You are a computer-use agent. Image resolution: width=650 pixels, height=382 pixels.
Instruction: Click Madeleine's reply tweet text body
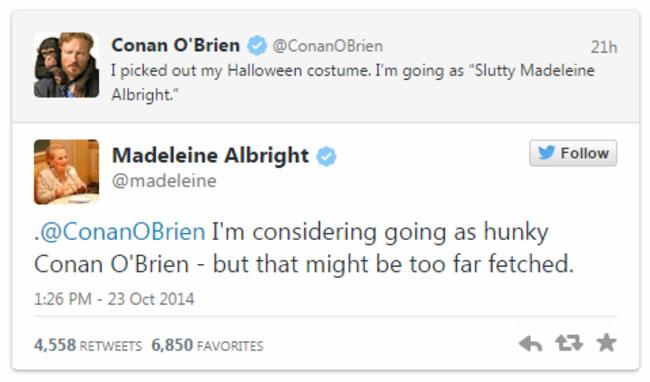[x=304, y=248]
